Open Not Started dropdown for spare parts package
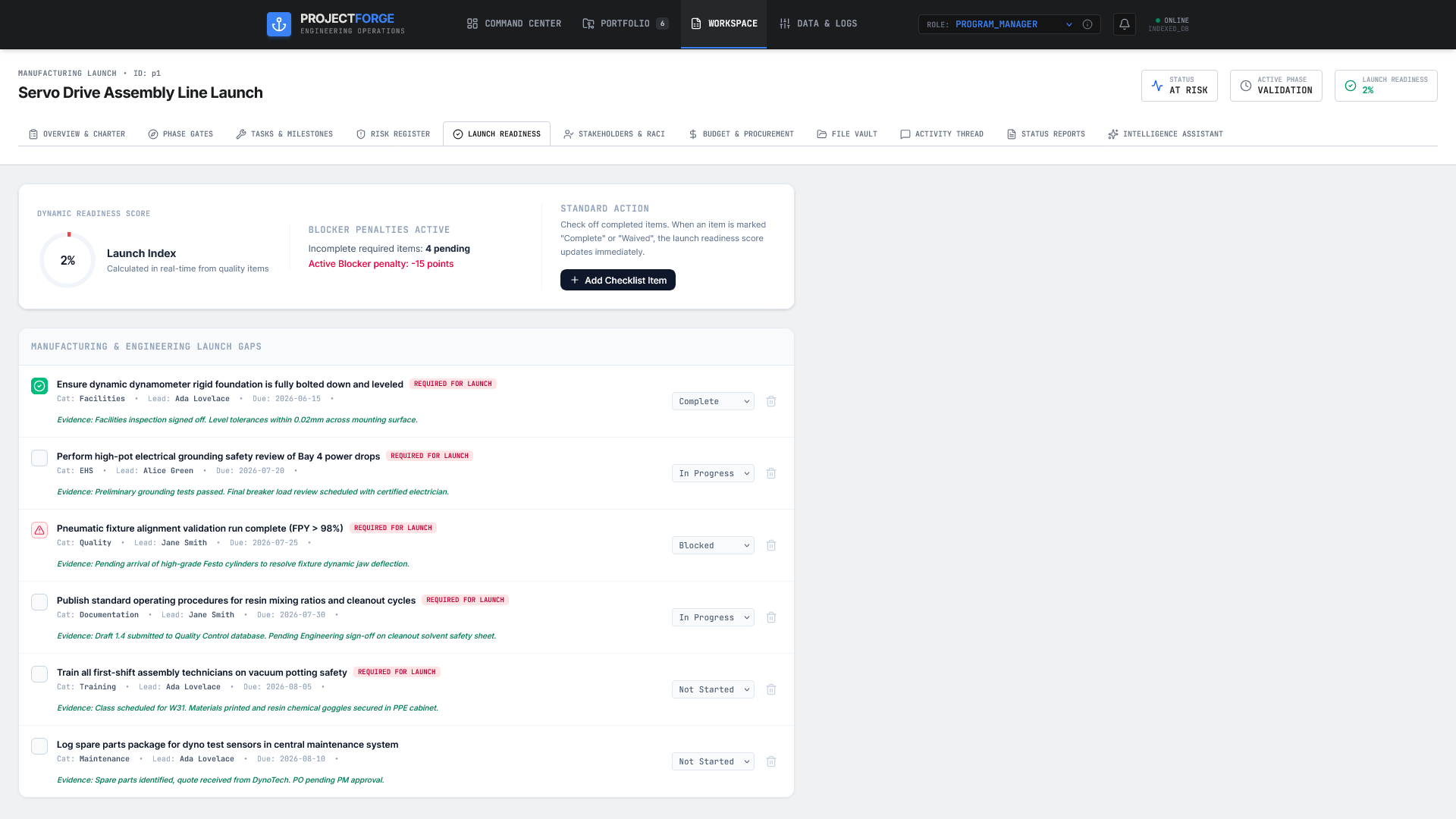The height and width of the screenshot is (819, 1456). tap(713, 761)
